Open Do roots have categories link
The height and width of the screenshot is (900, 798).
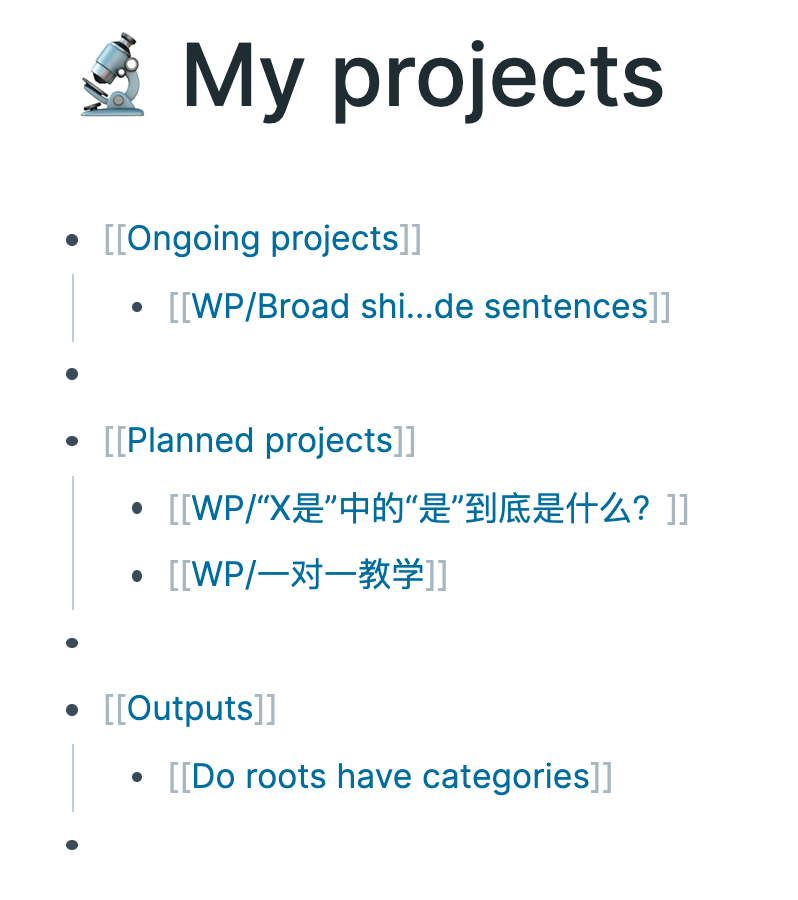390,777
